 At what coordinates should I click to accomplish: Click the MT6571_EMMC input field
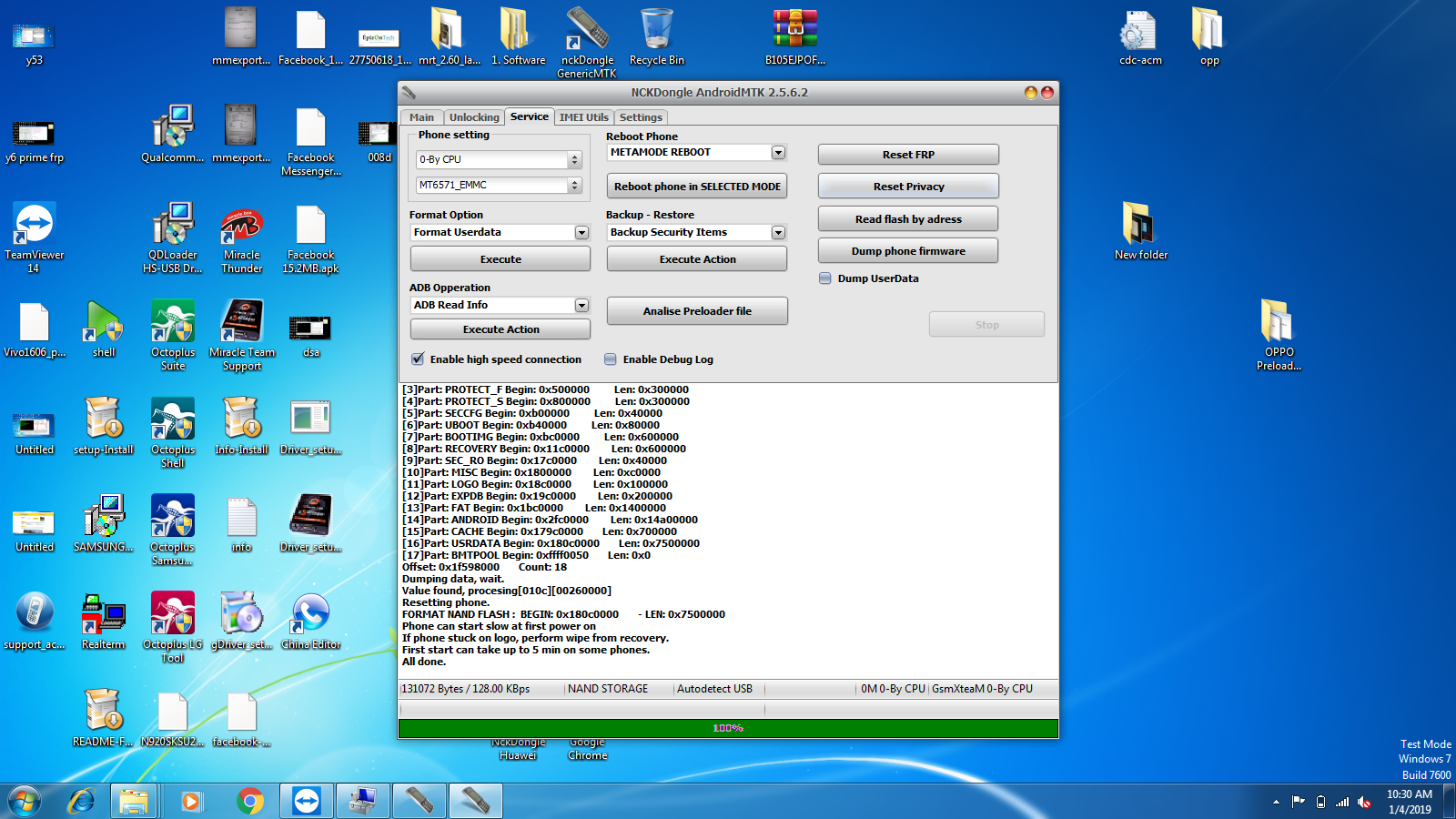click(x=492, y=186)
